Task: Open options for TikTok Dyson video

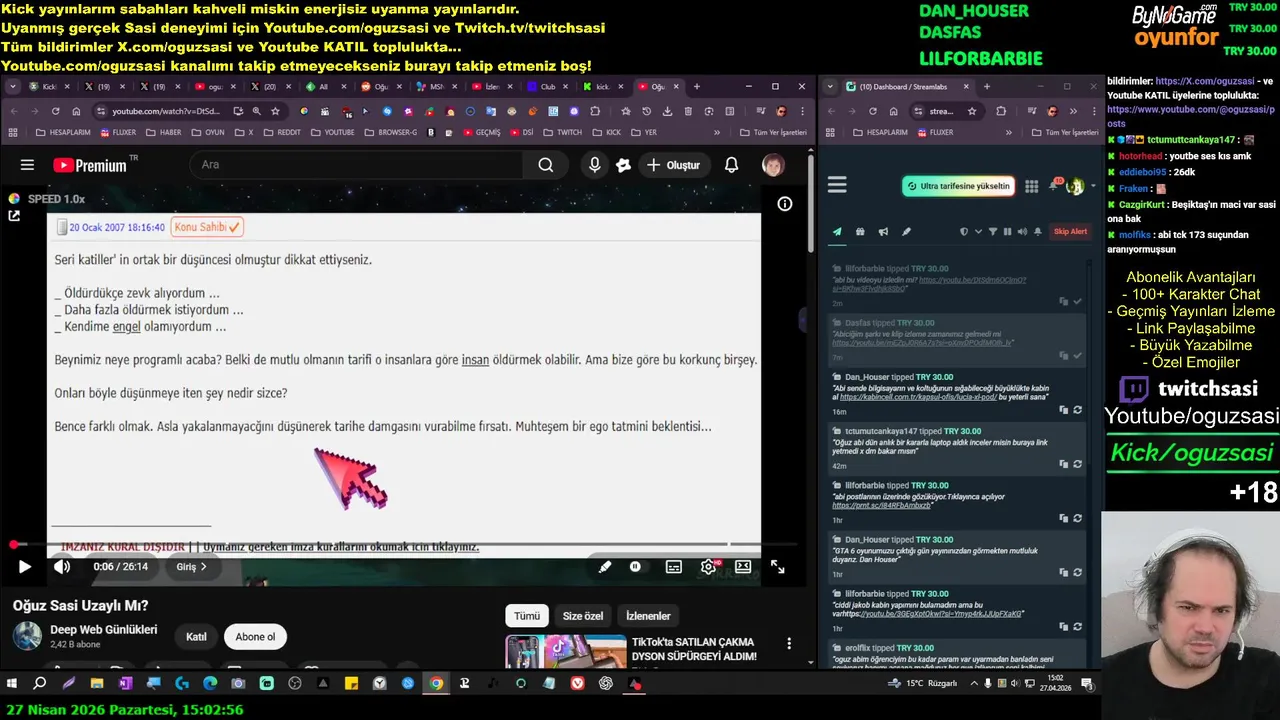Action: [x=789, y=644]
